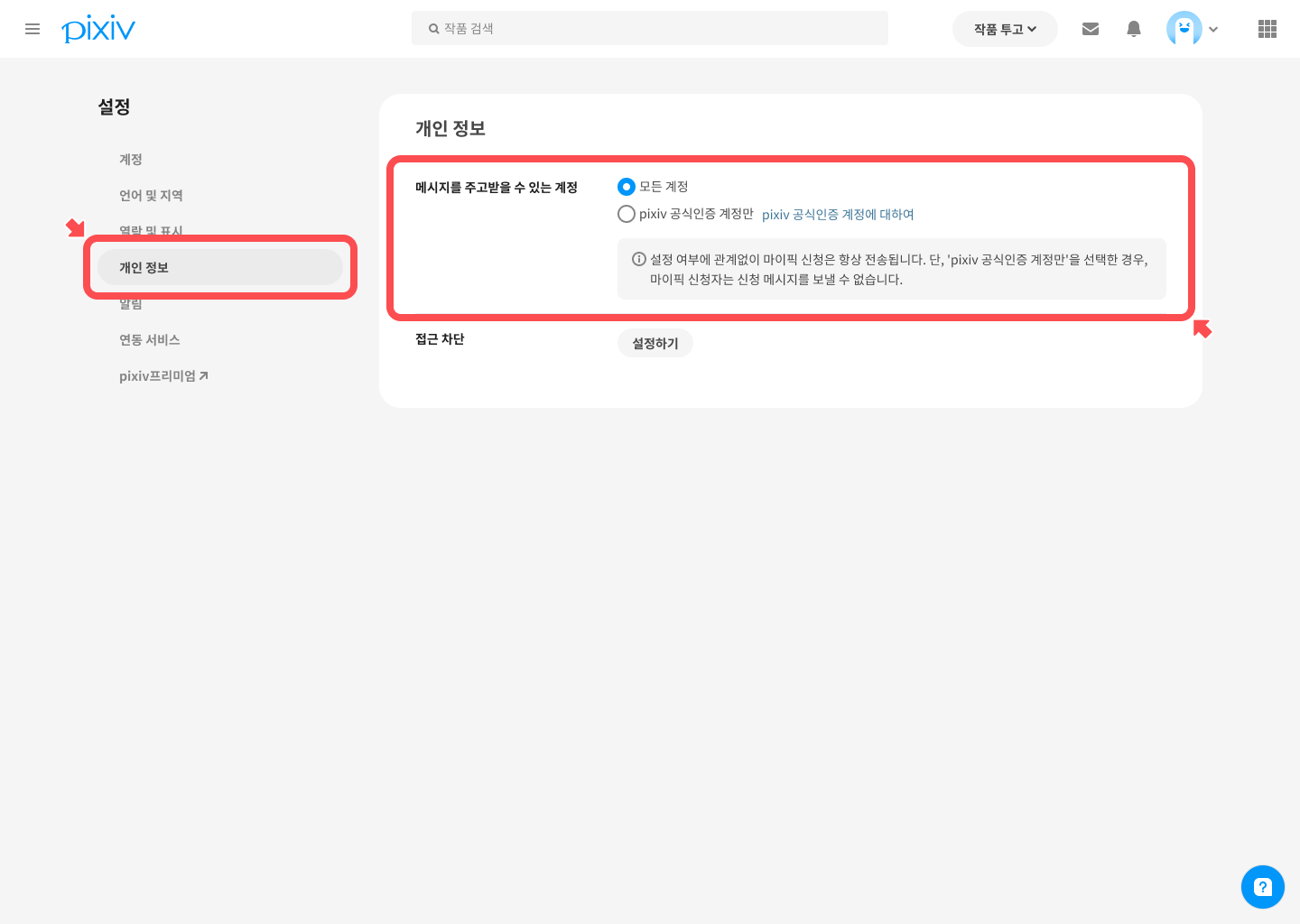Click the user profile avatar
This screenshot has width=1300, height=924.
coord(1184,29)
